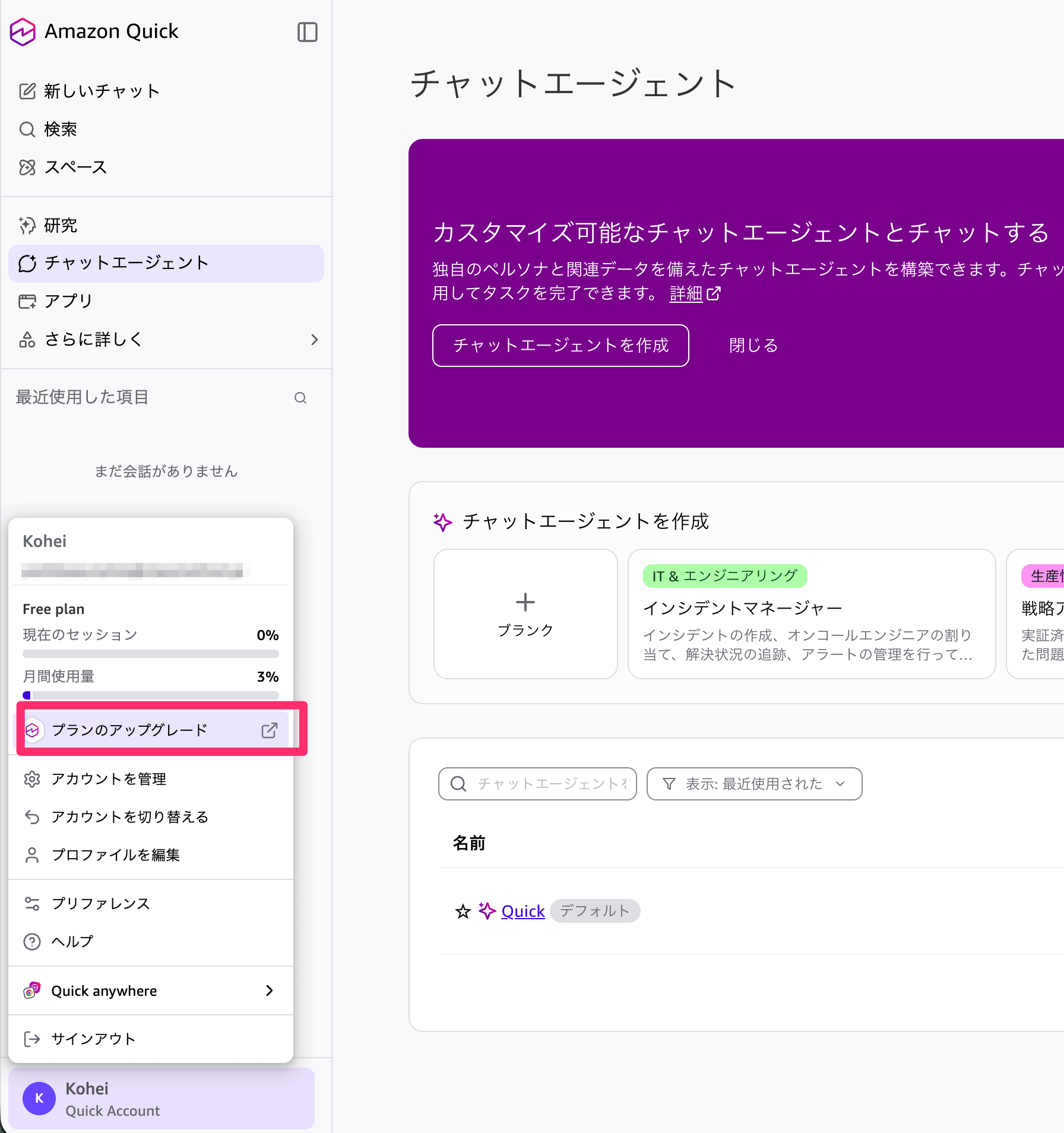The height and width of the screenshot is (1133, 1064).
Task: Click the 研究 sparkle icon
Action: click(27, 225)
